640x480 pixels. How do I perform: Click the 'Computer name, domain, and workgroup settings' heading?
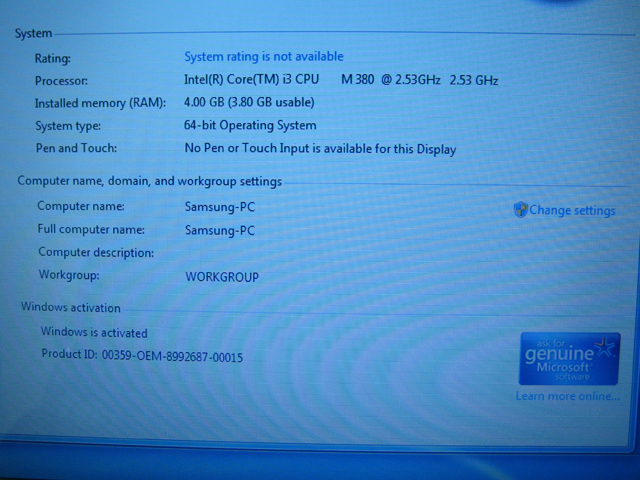[x=149, y=181]
